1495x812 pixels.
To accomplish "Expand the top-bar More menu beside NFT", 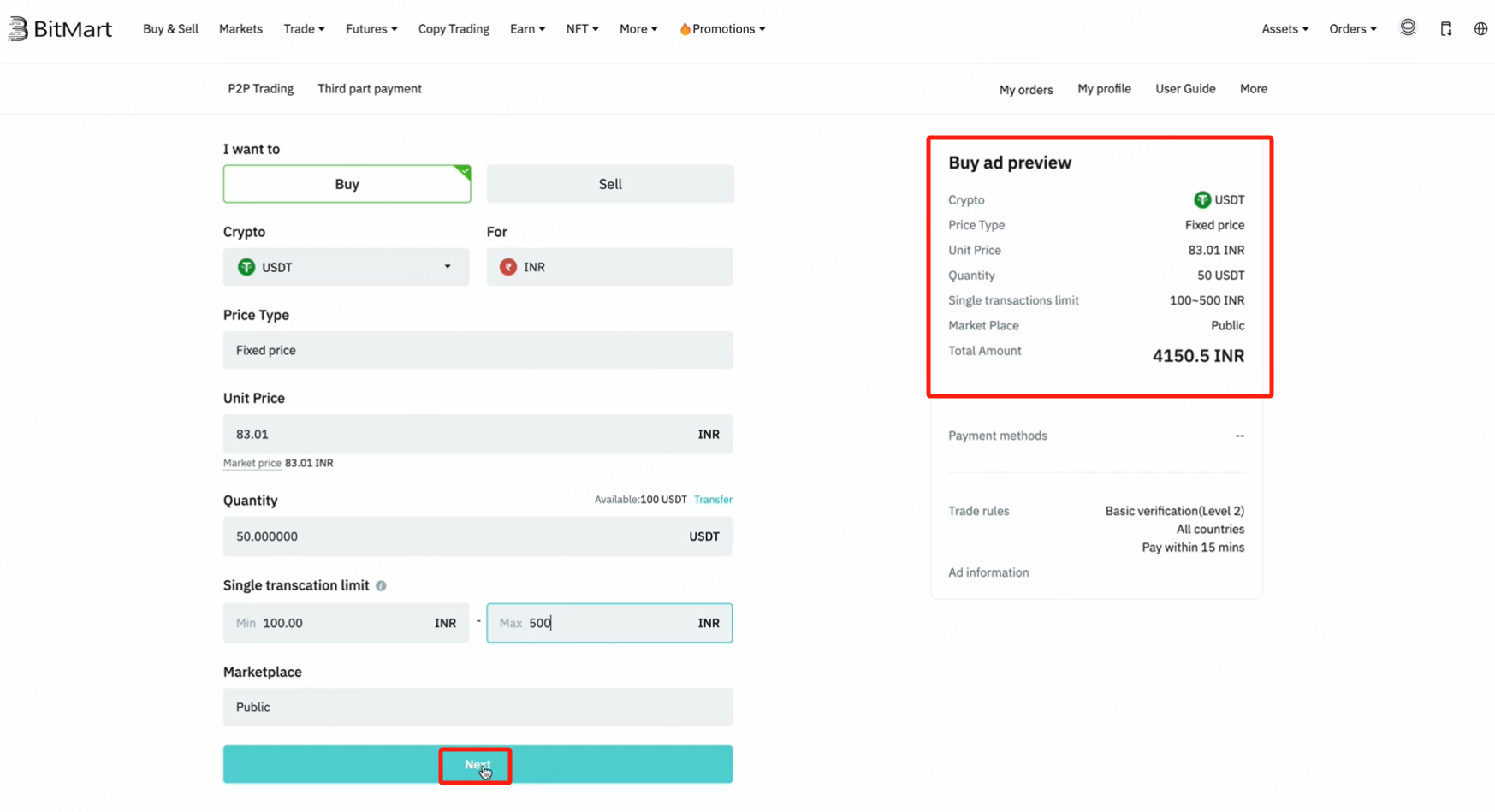I will click(x=638, y=29).
